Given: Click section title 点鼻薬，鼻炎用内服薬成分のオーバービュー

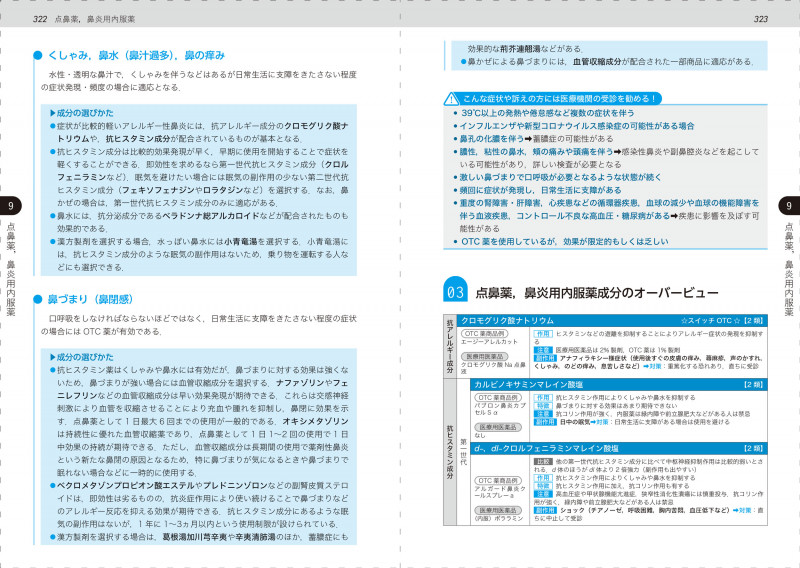Looking at the screenshot, I should point(596,293).
